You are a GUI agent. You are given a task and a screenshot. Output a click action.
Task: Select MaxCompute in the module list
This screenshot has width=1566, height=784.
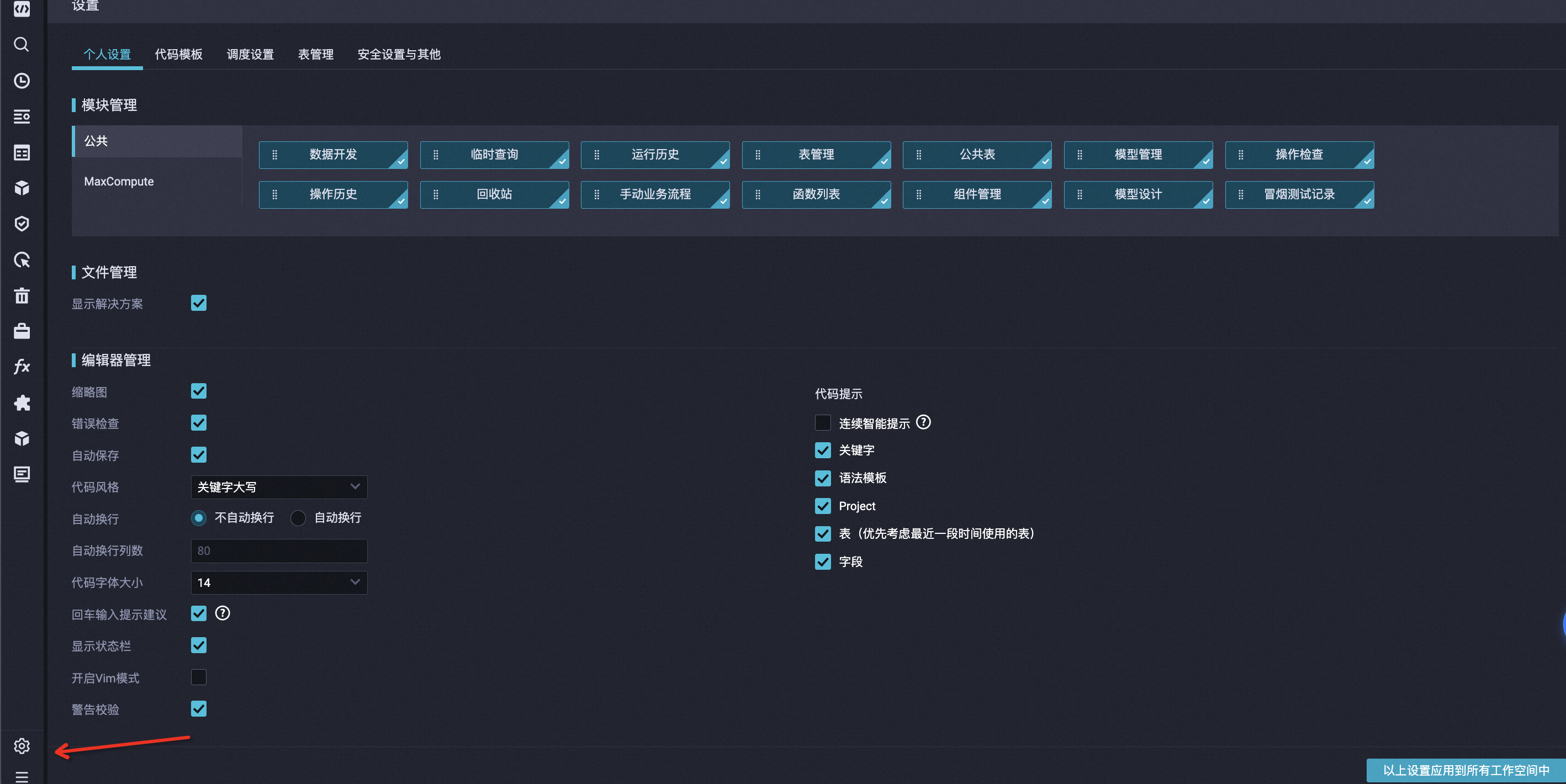pyautogui.click(x=119, y=181)
